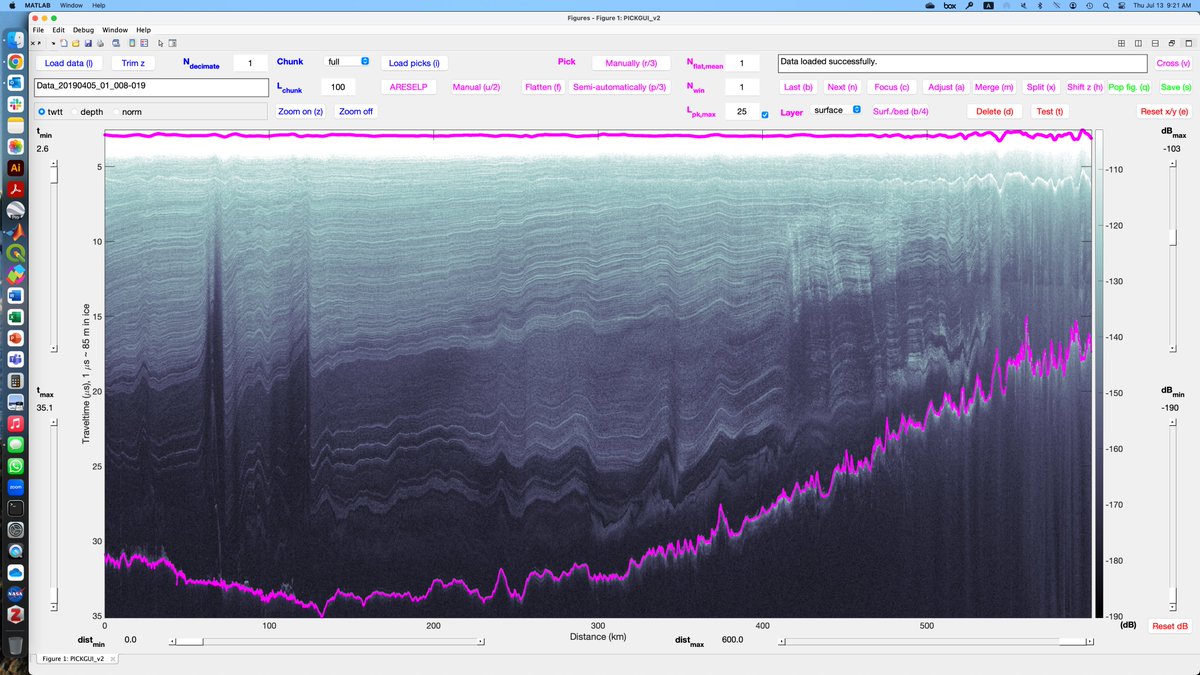Click the Spotlight search icon in menu bar
The width and height of the screenshot is (1200, 675).
pyautogui.click(x=1107, y=5)
